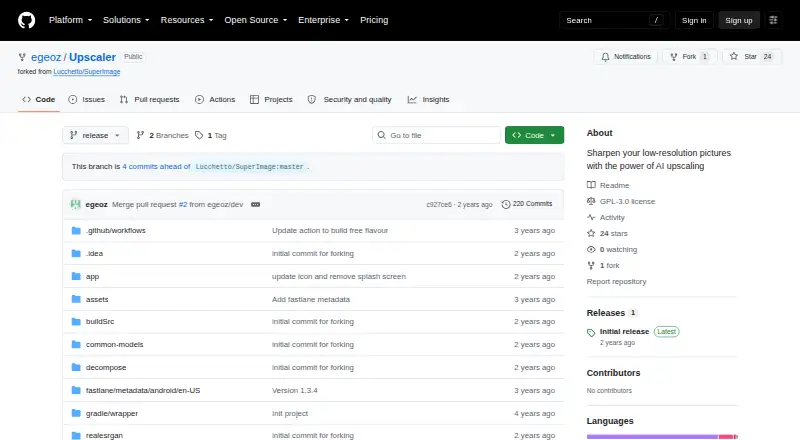Open the Report repository link
Viewport: 800px width, 440px height.
pos(616,281)
